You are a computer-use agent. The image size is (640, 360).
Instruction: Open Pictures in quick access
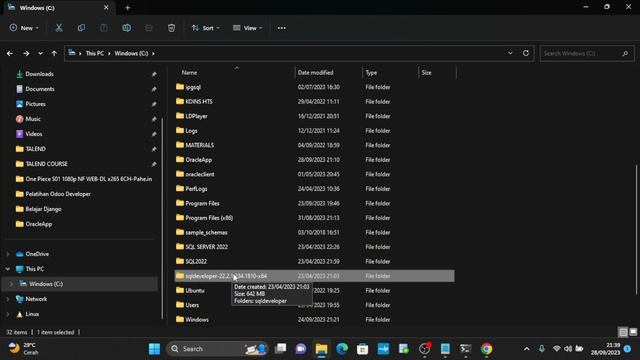35,104
